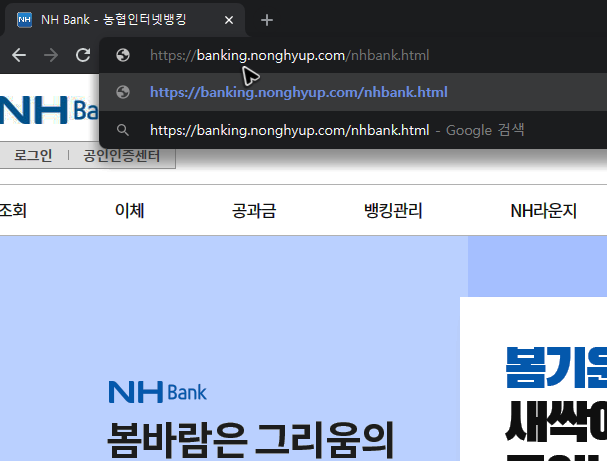Image resolution: width=607 pixels, height=461 pixels.
Task: Open the 뱅킹관리 menu
Action: coord(393,211)
